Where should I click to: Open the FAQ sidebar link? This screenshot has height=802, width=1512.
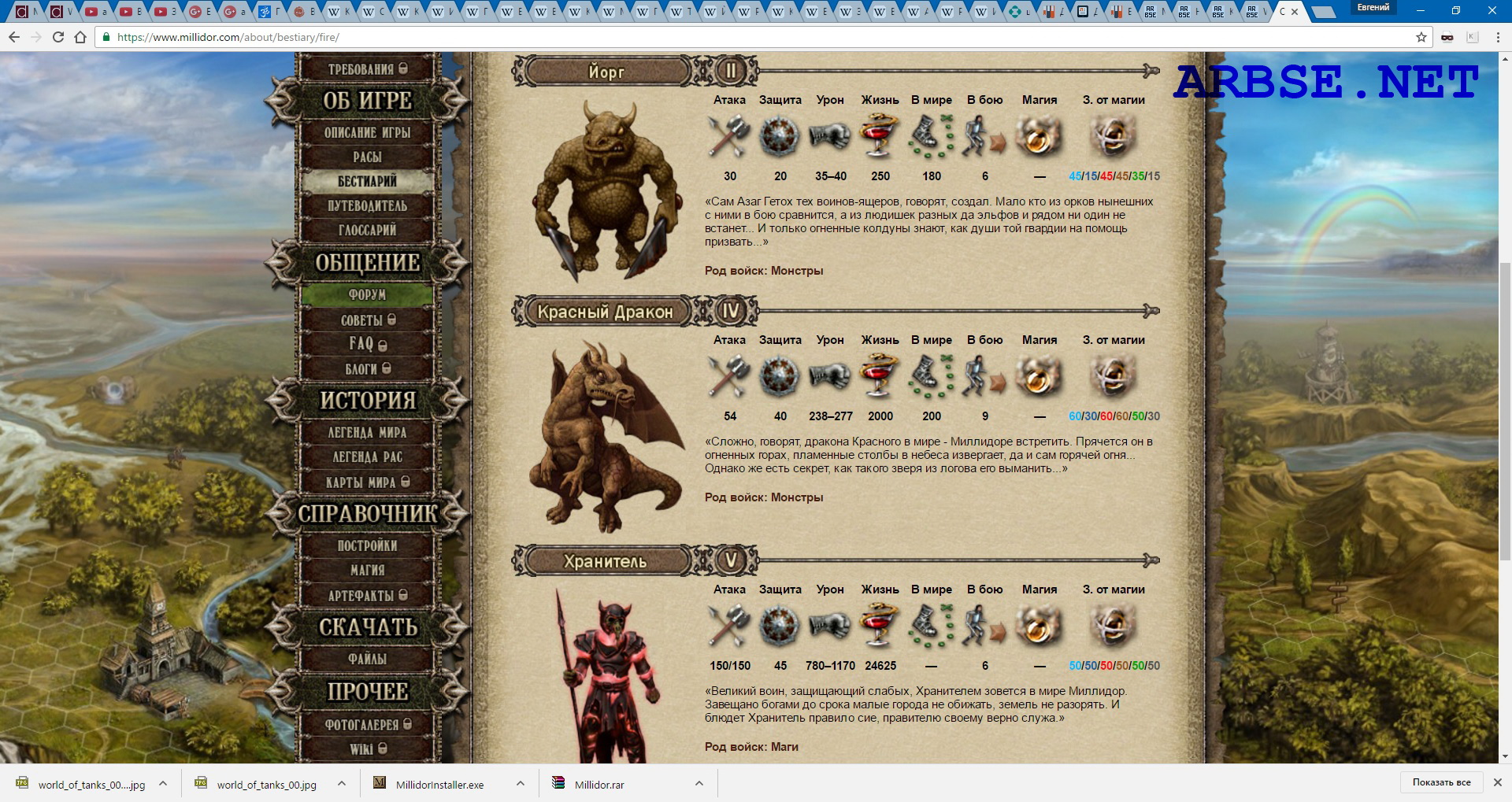[x=367, y=344]
